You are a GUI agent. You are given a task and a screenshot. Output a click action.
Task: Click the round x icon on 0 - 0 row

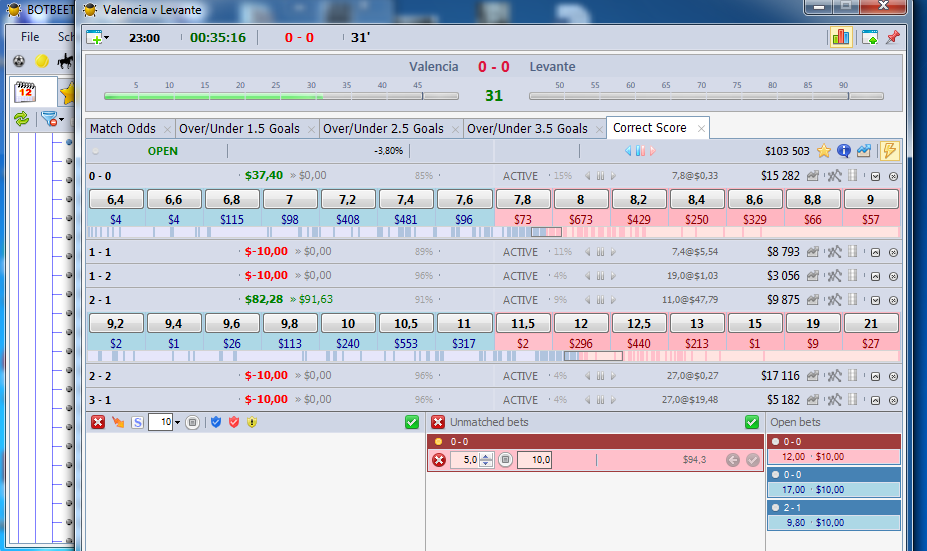(893, 176)
